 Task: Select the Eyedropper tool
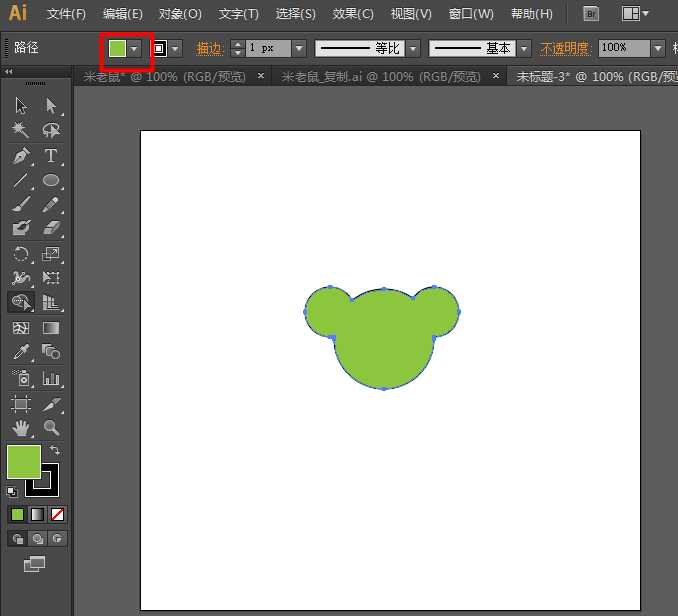20,351
